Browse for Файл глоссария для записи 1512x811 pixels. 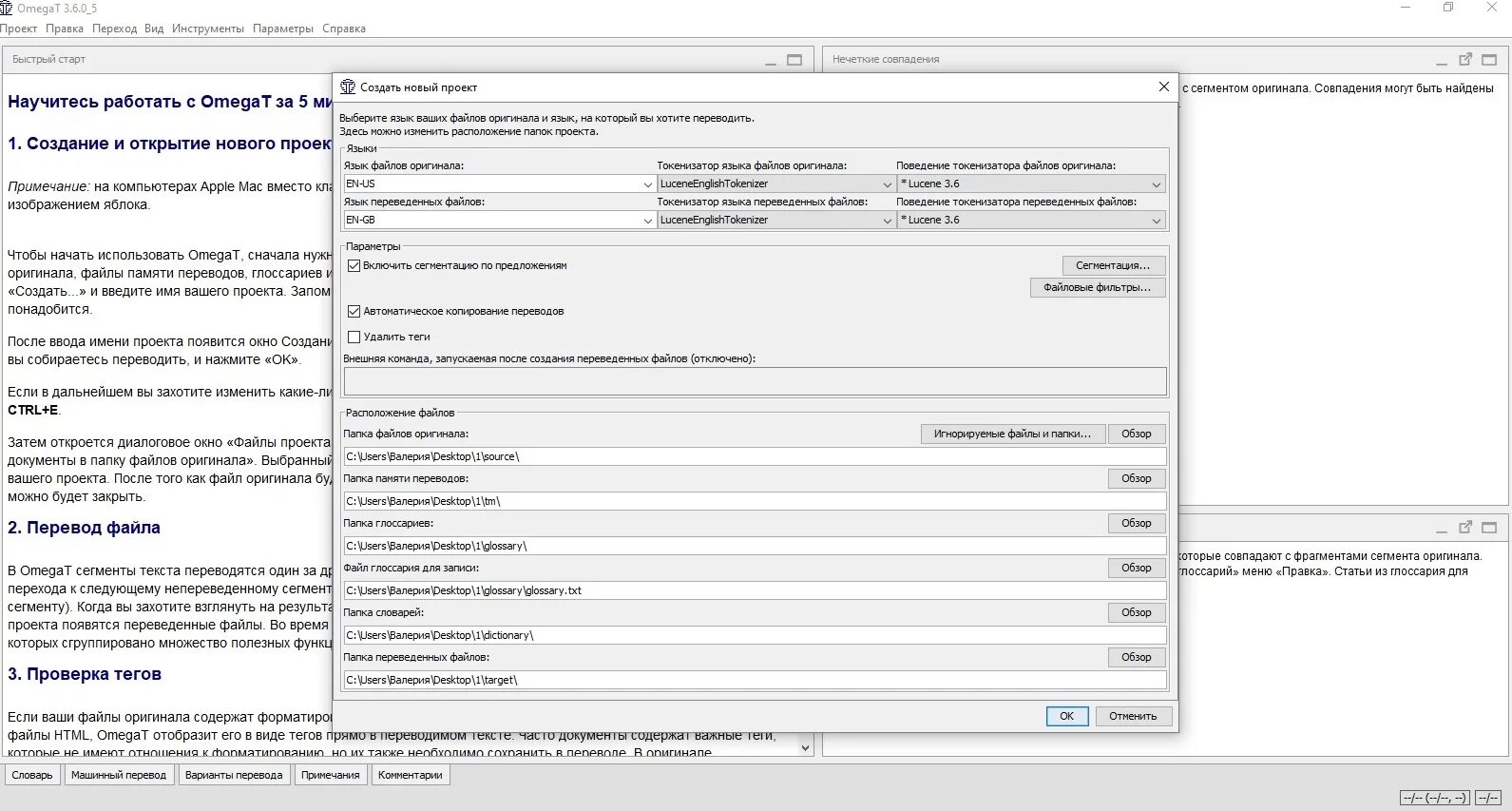(1136, 568)
